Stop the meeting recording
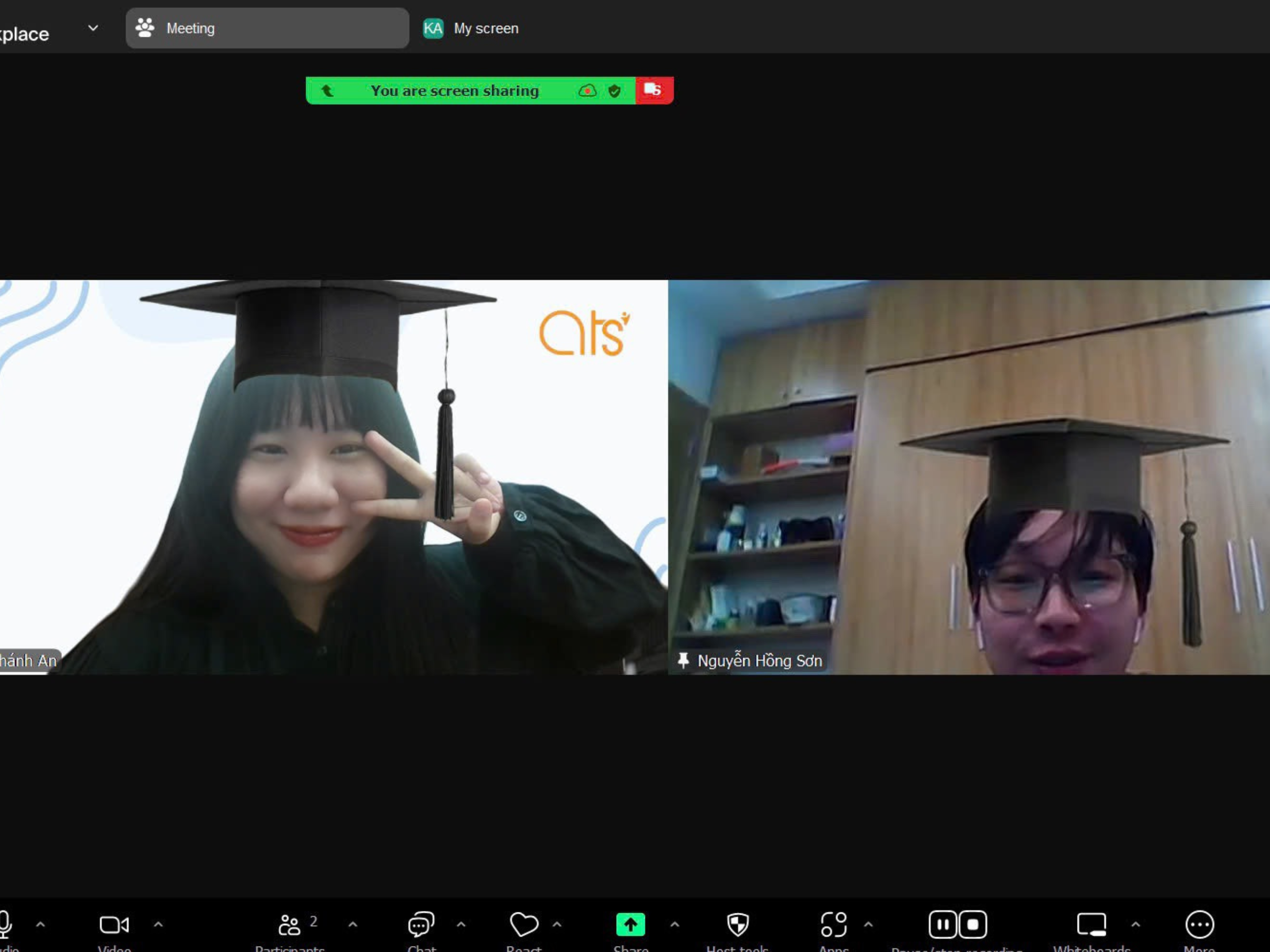This screenshot has height=952, width=1270. pos(973,924)
